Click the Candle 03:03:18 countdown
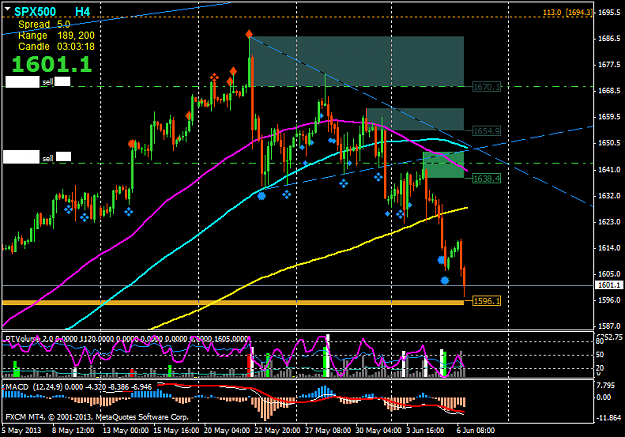 (56, 47)
